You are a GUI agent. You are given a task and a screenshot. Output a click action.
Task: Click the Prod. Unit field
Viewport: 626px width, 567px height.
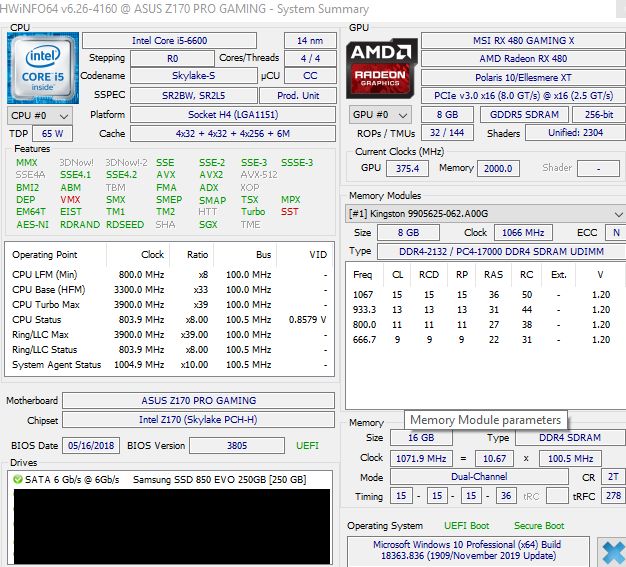click(298, 96)
